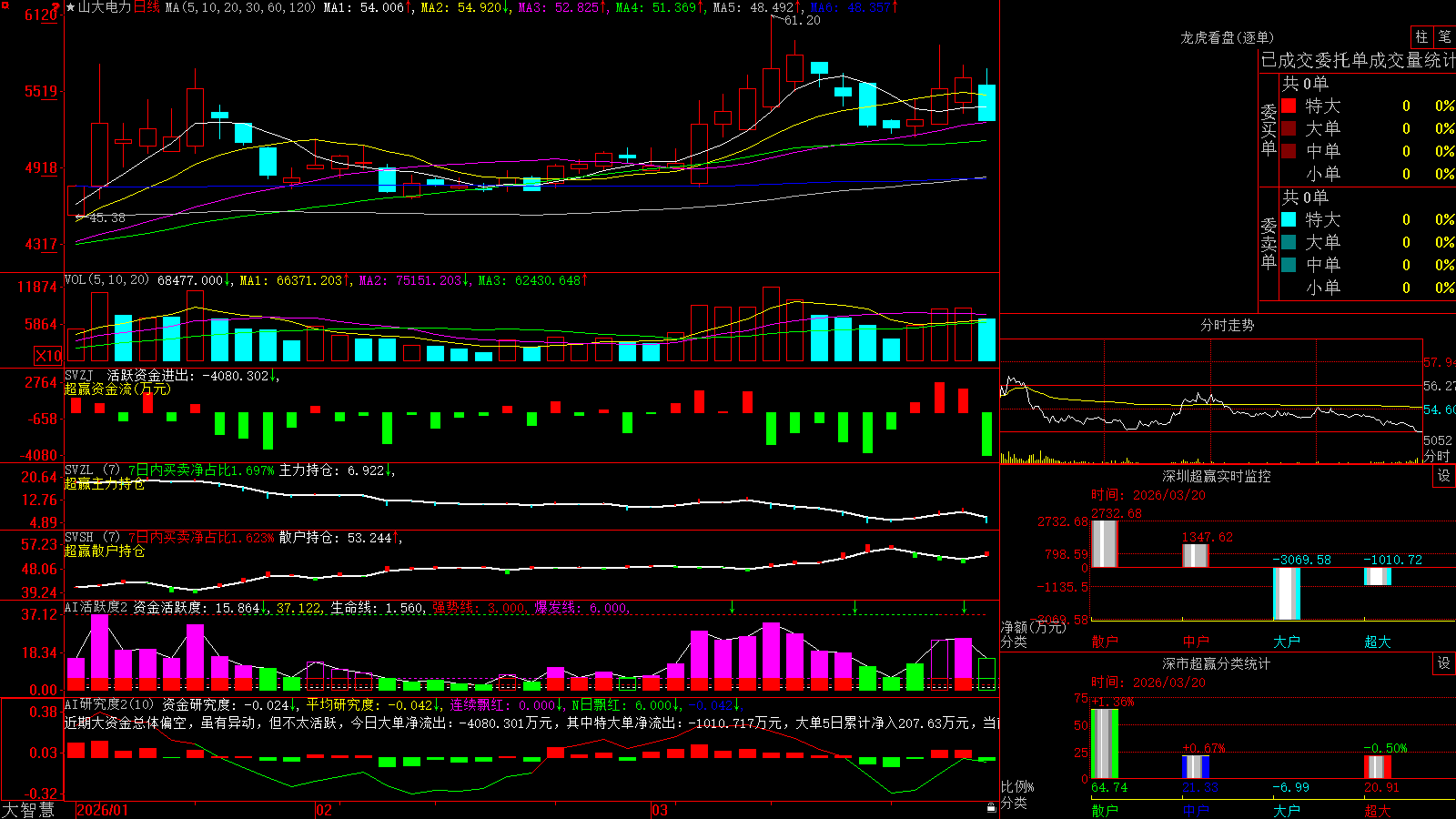Click the 超赢散户持仓 indicator label
The height and width of the screenshot is (819, 1456).
tap(105, 551)
